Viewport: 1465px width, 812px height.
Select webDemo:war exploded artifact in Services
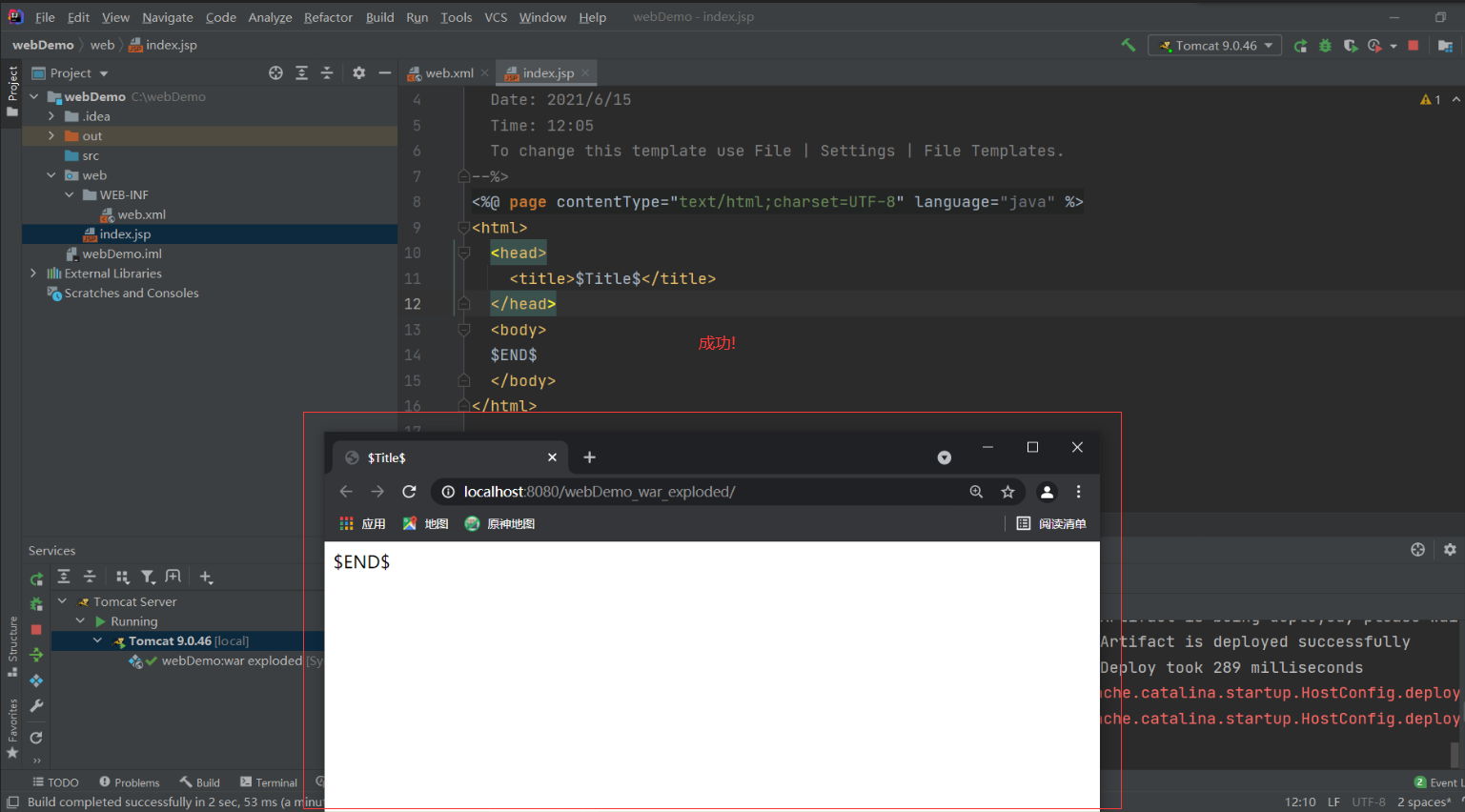[232, 660]
